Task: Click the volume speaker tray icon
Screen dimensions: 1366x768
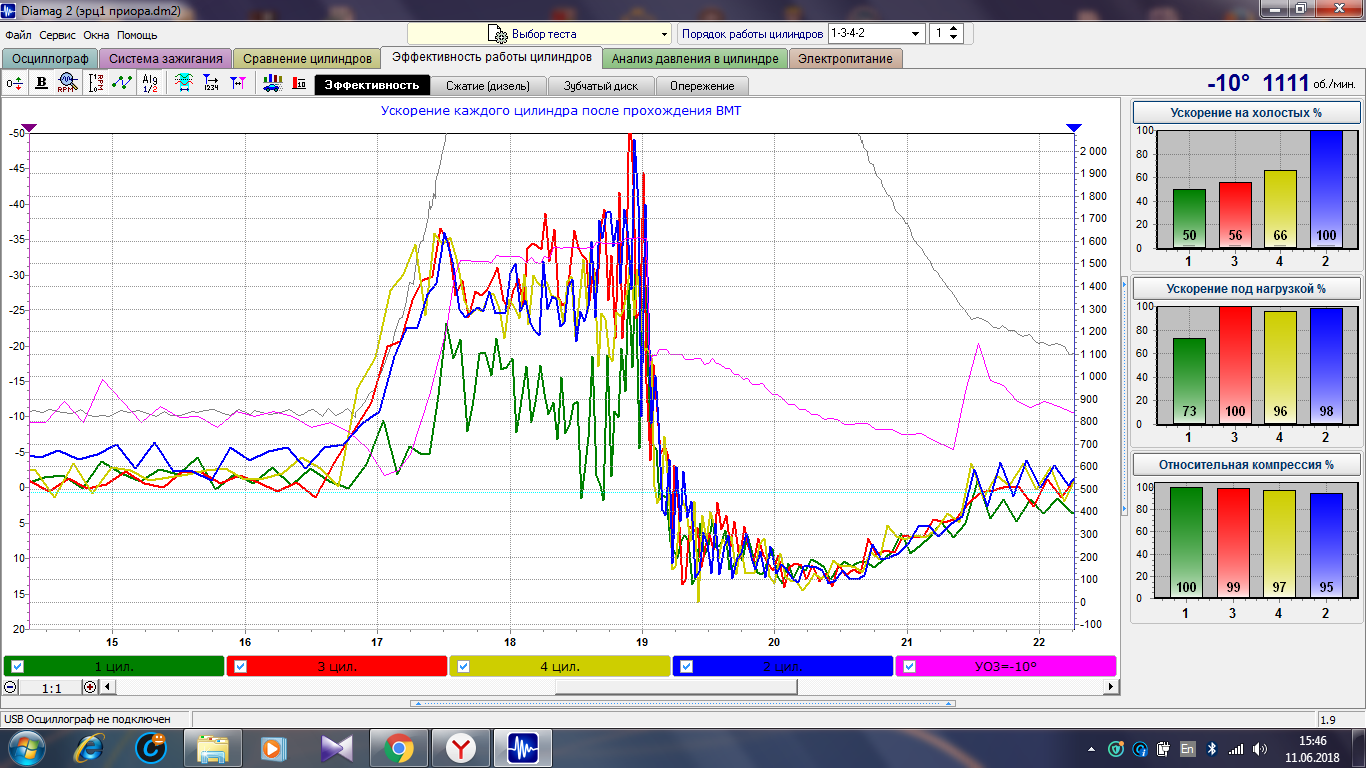Action: (x=1259, y=748)
